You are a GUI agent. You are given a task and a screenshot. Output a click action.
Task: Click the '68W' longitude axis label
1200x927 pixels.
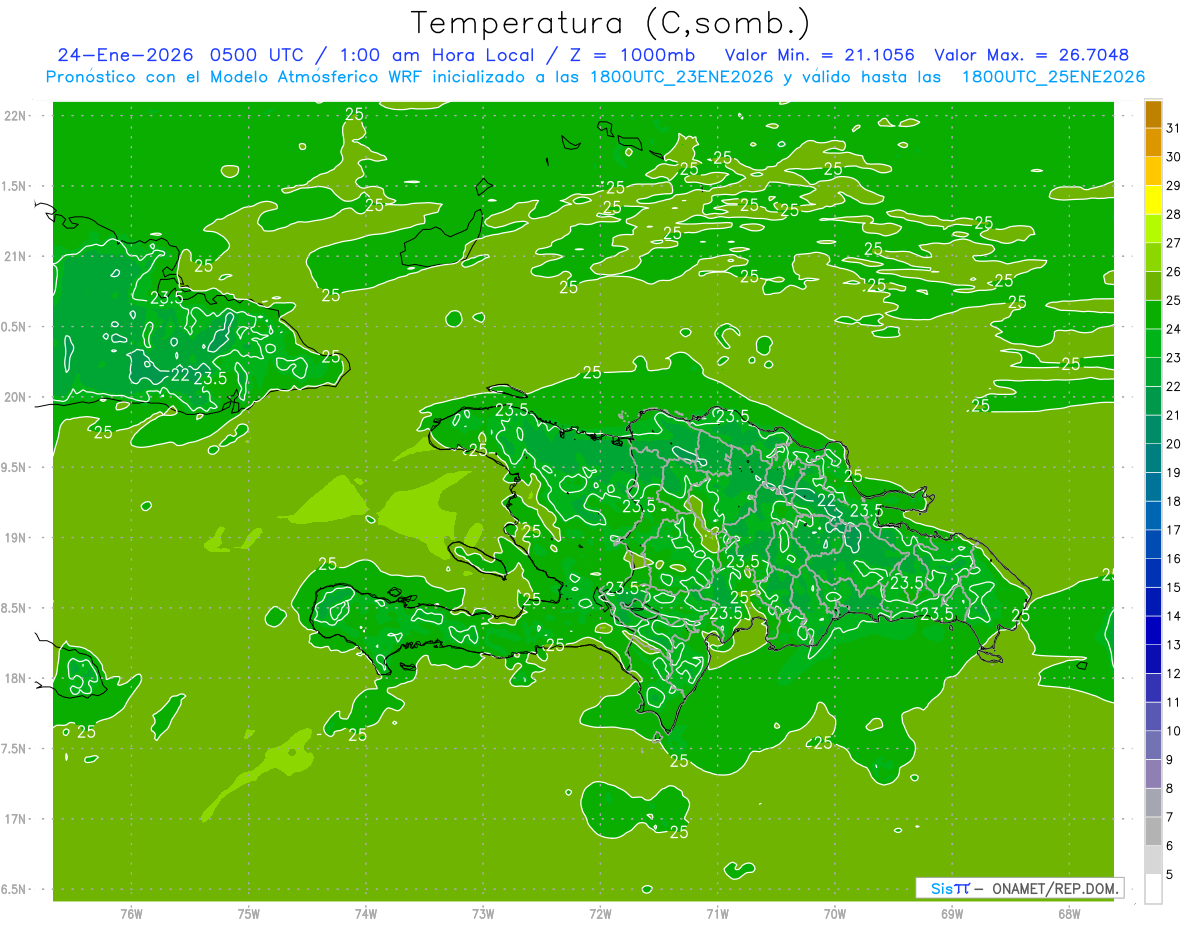tap(1069, 913)
